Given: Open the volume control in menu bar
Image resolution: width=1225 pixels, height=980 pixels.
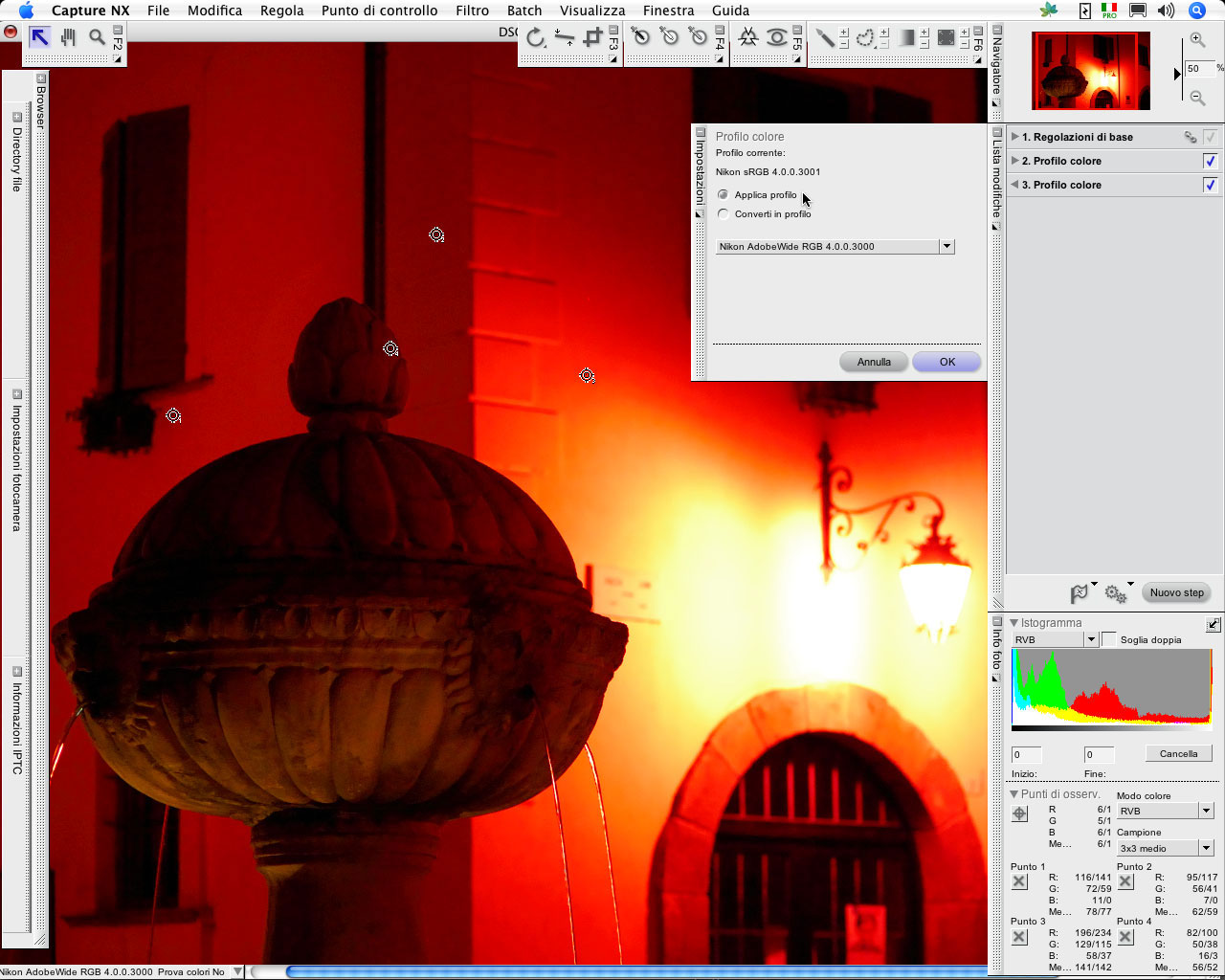Looking at the screenshot, I should click(1165, 11).
